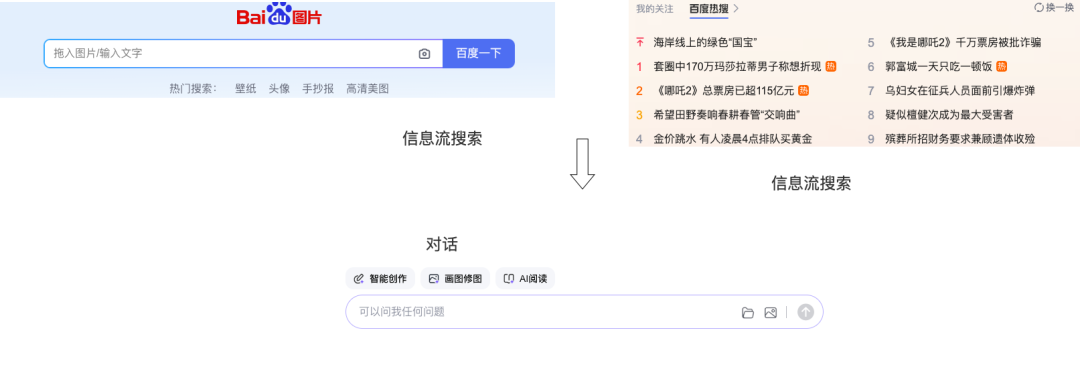Open headline 金价跳水 有人凌晨4点排队买黄金
Viewport: 1080px width, 367px height.
pyautogui.click(x=733, y=139)
